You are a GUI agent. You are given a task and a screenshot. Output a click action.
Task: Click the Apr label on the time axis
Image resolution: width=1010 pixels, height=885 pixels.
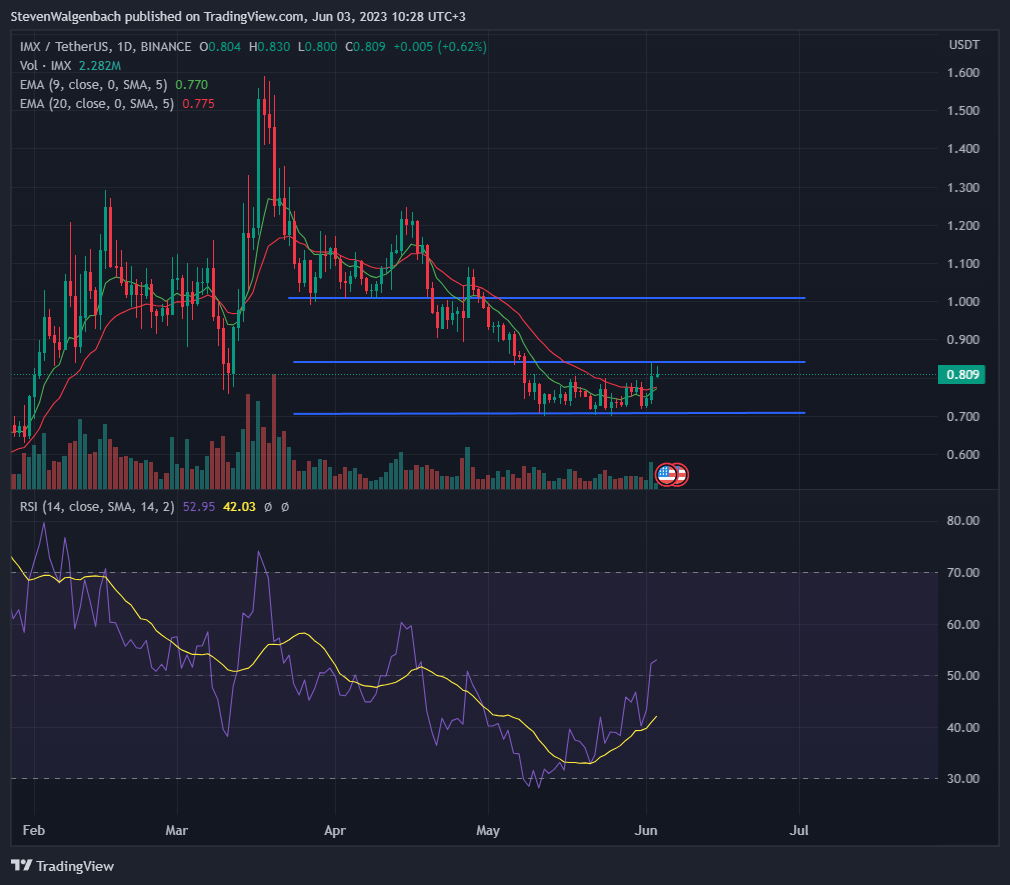coord(335,830)
